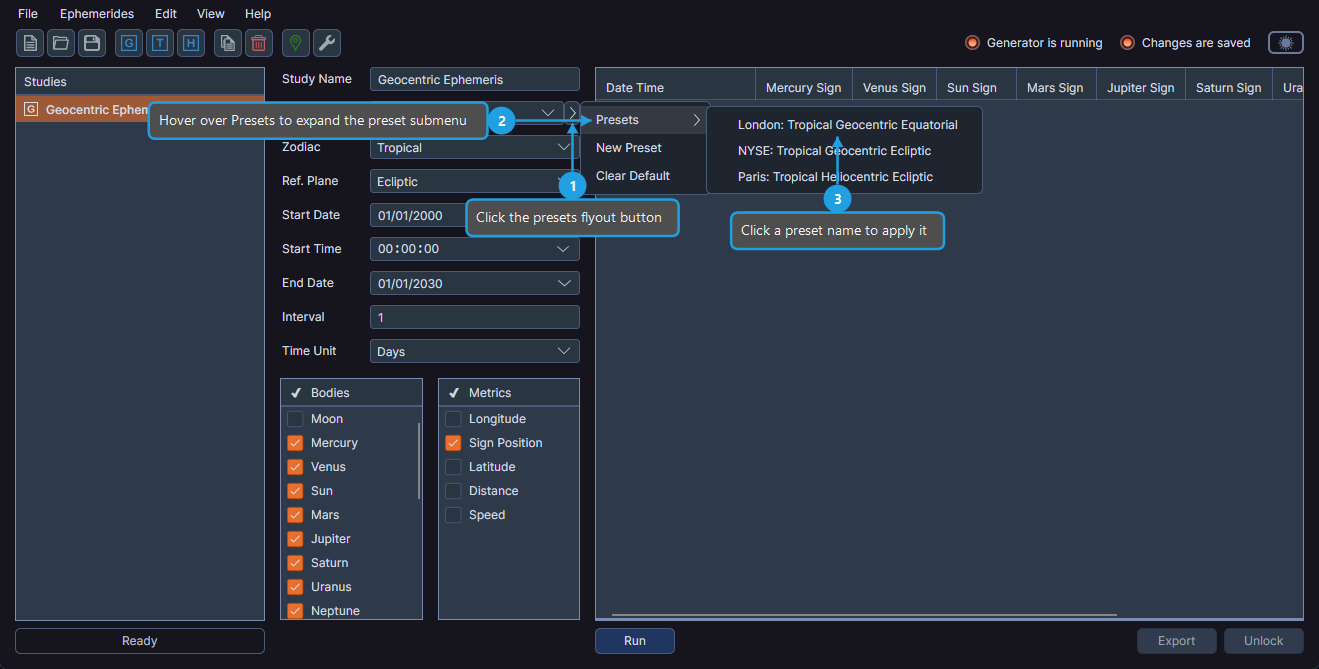Open settings with the wrench icon
The width and height of the screenshot is (1319, 669).
click(x=326, y=43)
